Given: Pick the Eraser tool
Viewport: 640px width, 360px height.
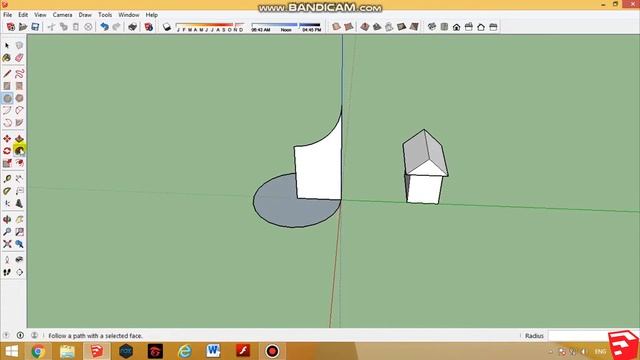Looking at the screenshot, I should tap(19, 58).
